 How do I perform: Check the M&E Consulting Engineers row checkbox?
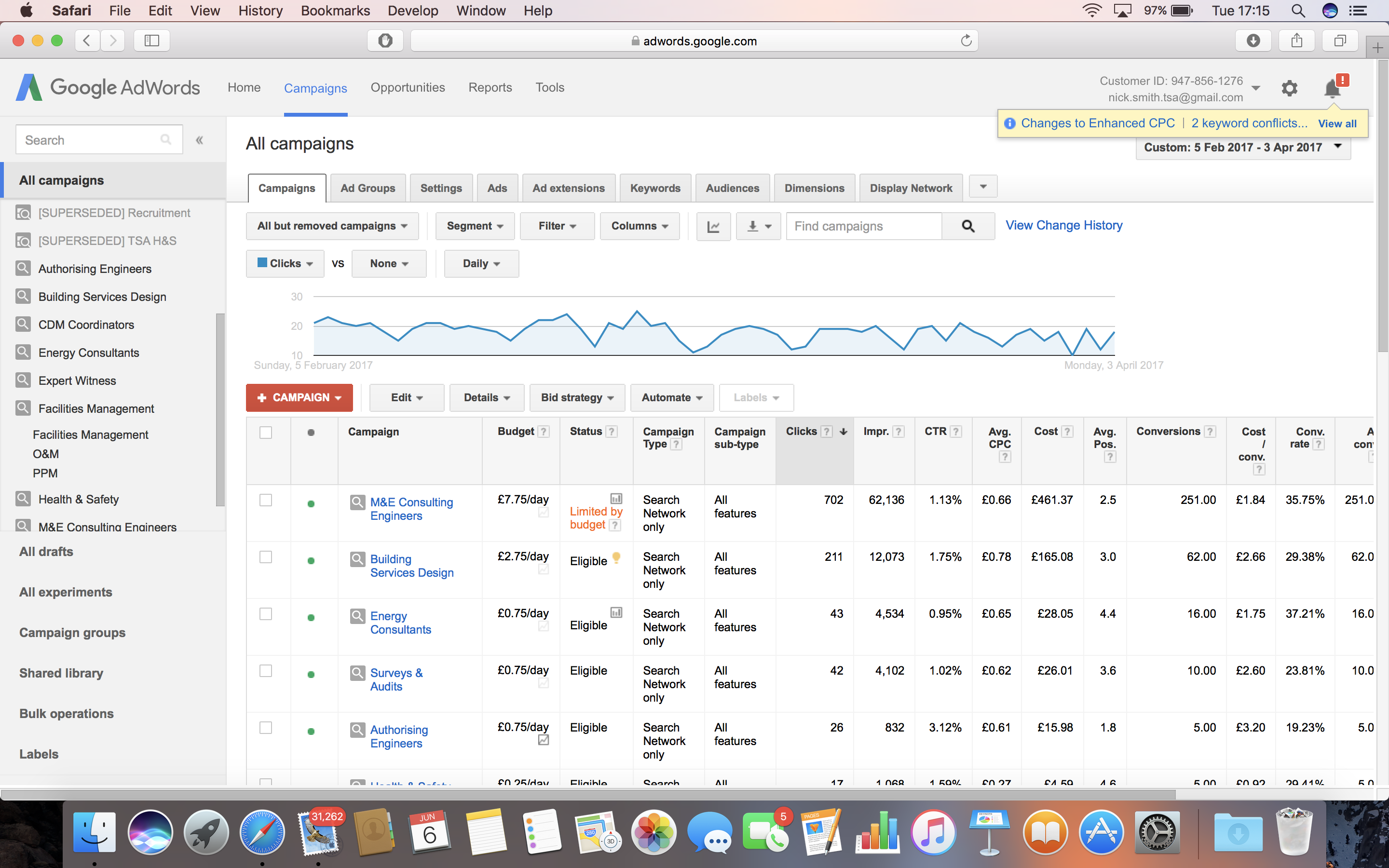click(x=266, y=500)
